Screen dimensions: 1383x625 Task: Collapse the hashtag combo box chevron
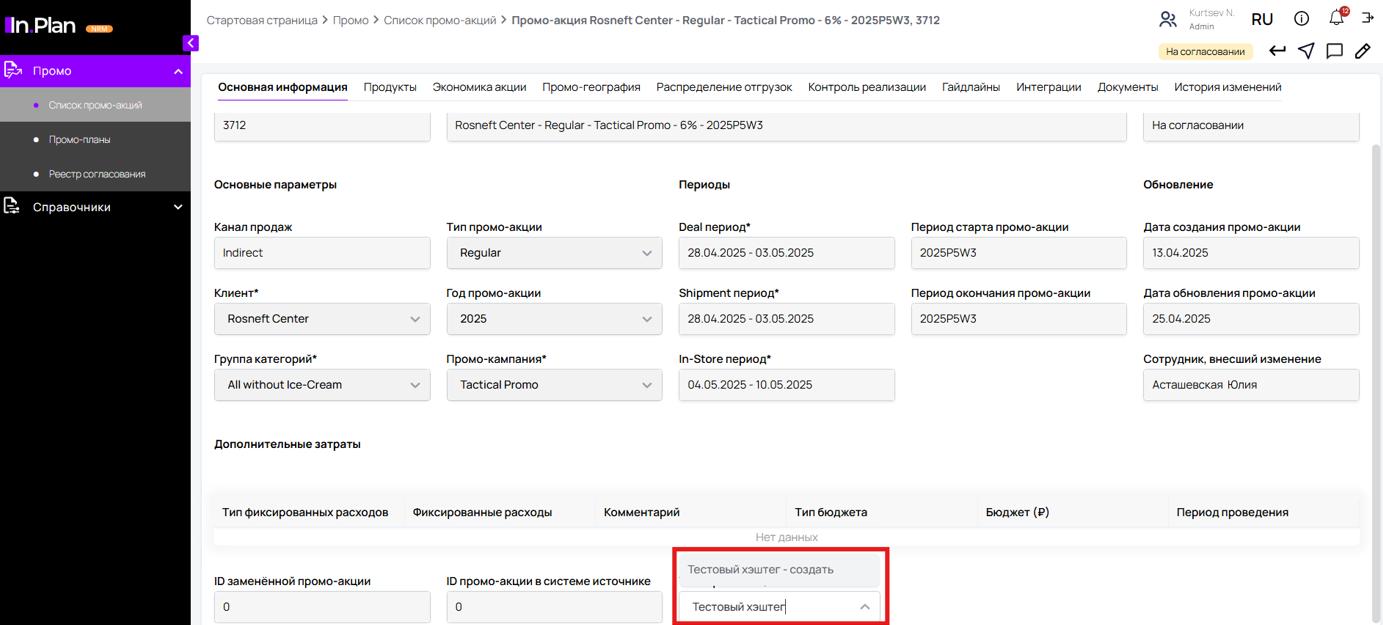click(865, 607)
